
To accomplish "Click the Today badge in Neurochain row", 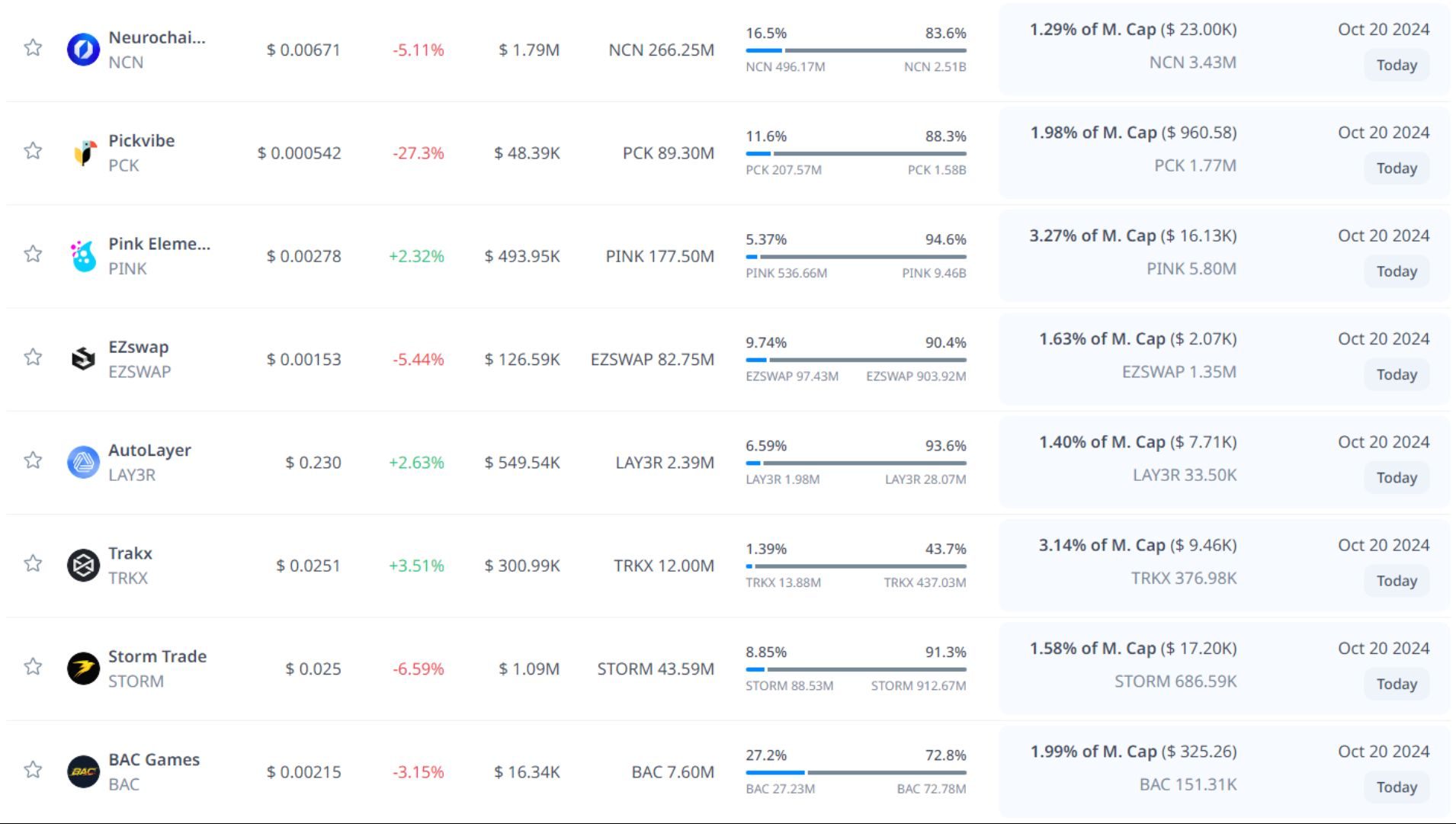I will [x=1396, y=65].
